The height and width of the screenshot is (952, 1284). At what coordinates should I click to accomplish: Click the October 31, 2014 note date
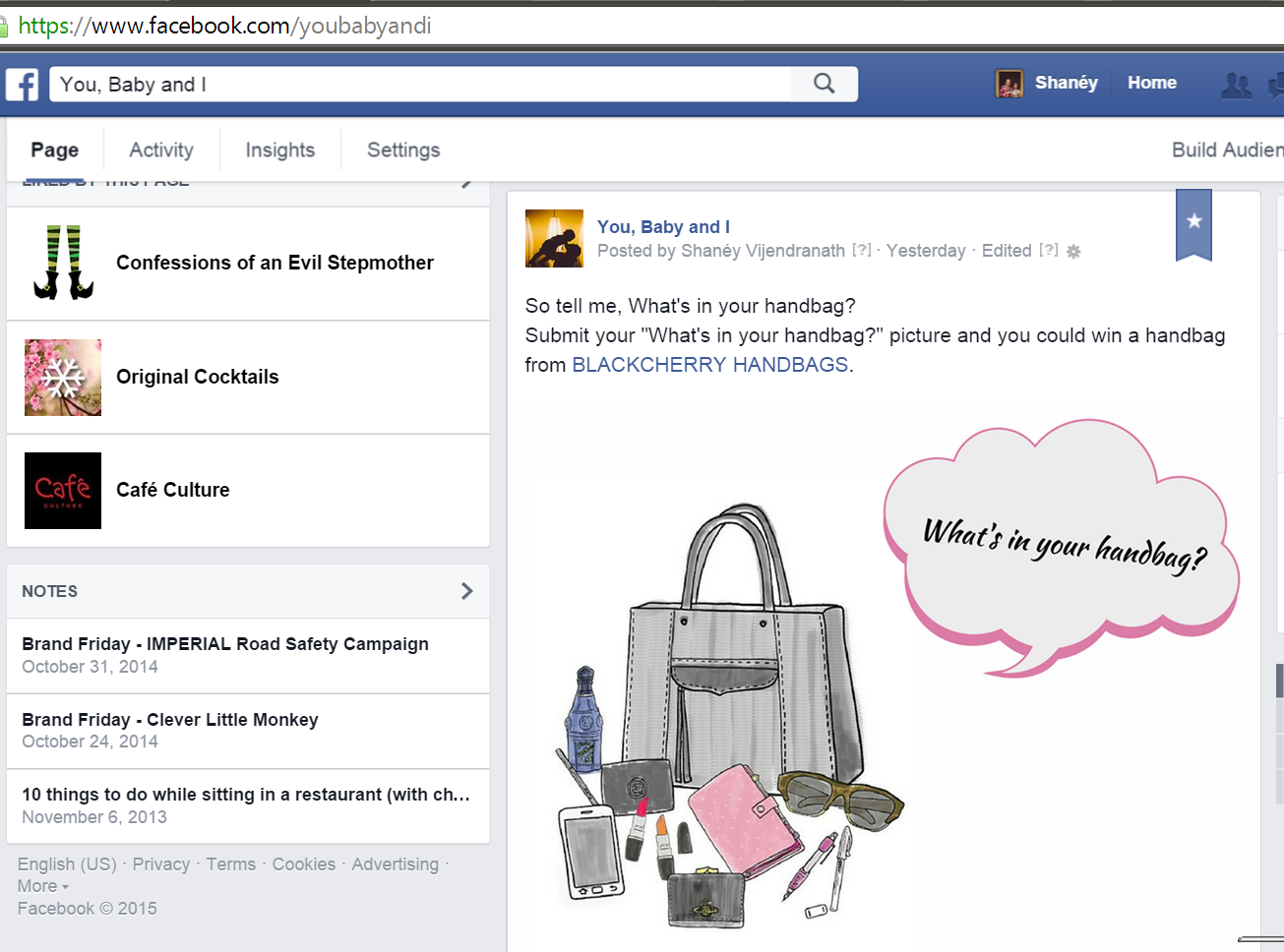pos(91,667)
